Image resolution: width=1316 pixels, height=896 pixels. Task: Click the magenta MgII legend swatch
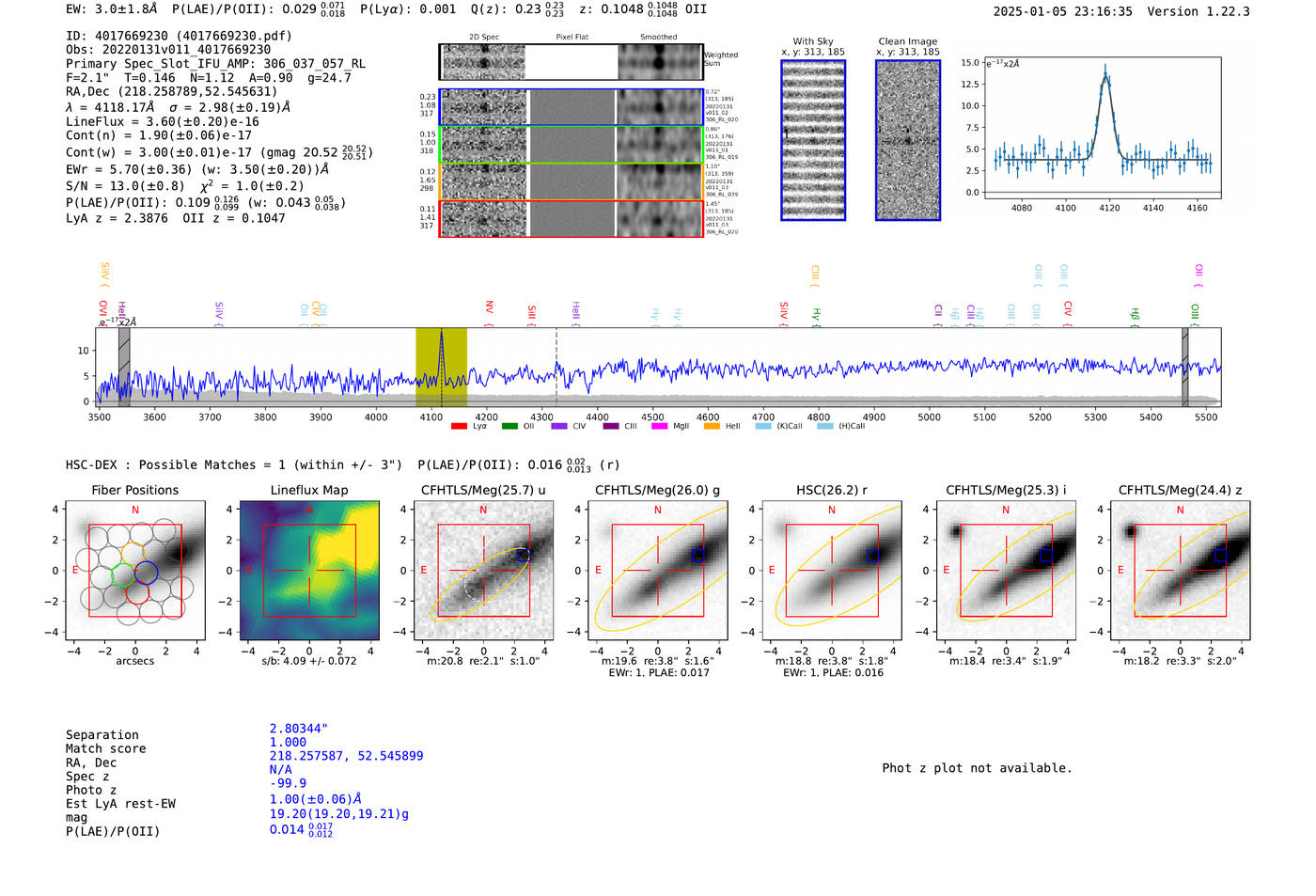click(661, 427)
